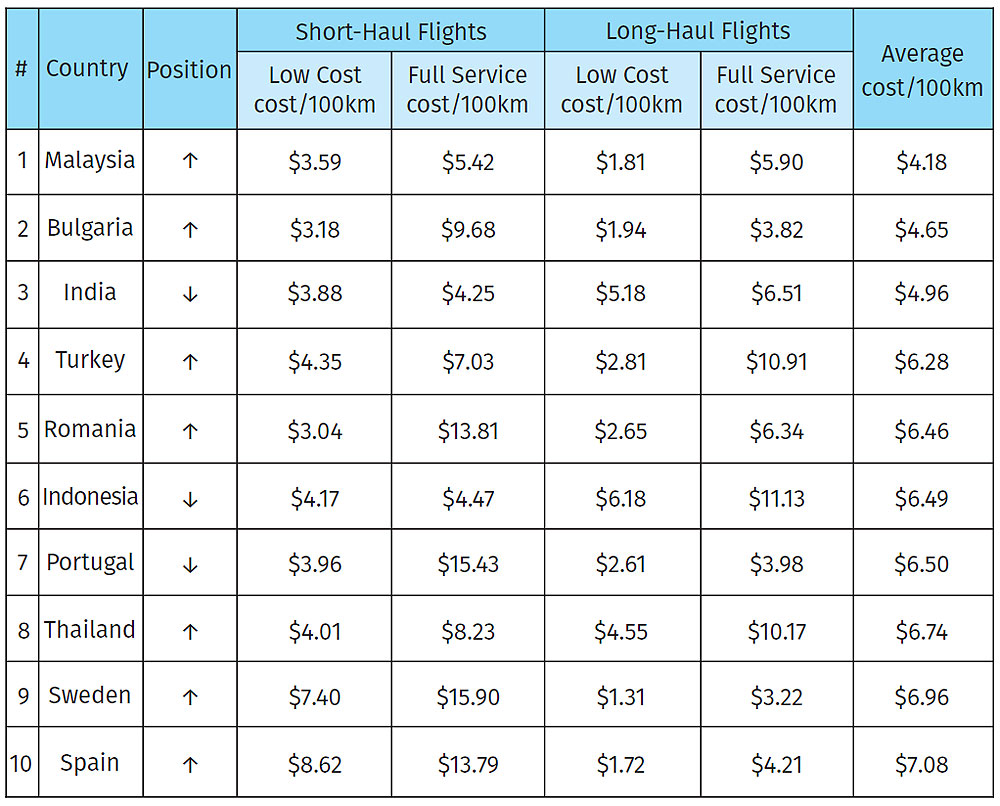Select the up arrow beside Spain

point(190,764)
